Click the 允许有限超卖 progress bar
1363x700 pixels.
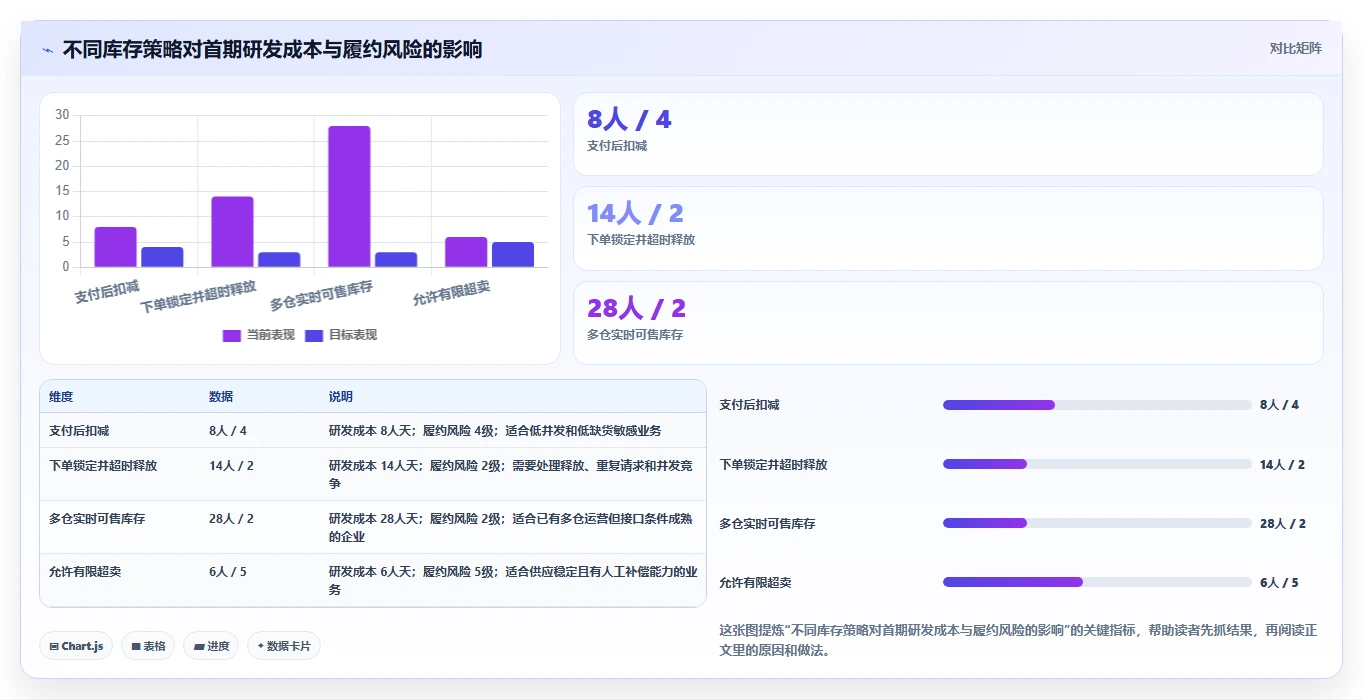tap(1097, 582)
